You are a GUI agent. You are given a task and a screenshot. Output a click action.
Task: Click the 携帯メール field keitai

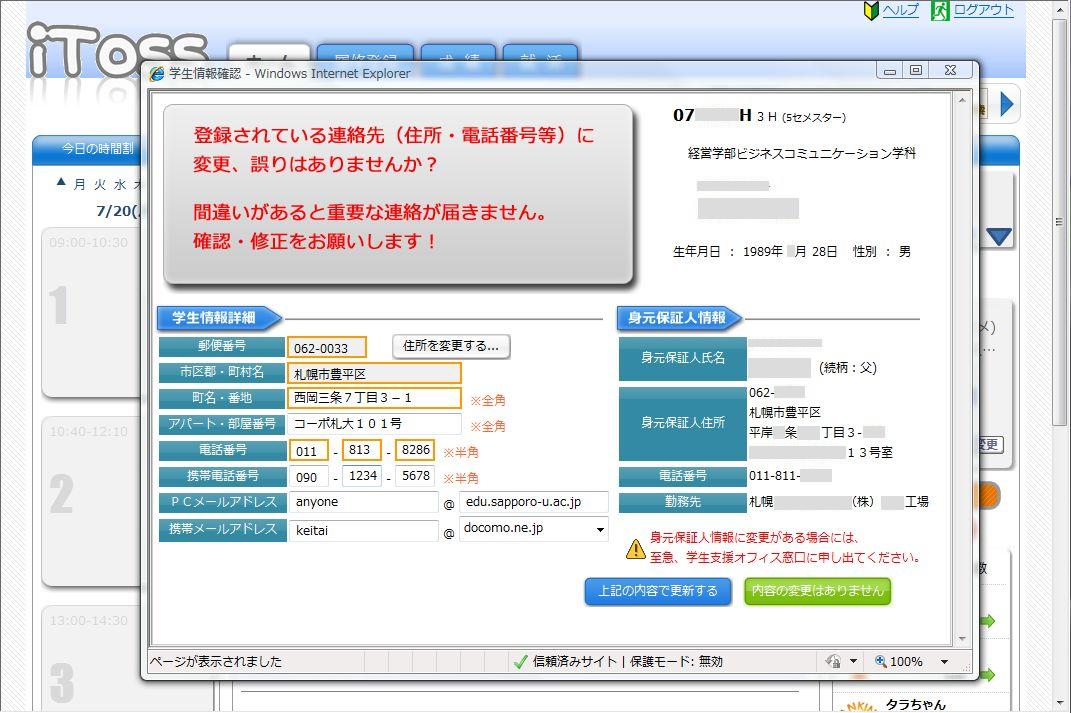click(363, 530)
